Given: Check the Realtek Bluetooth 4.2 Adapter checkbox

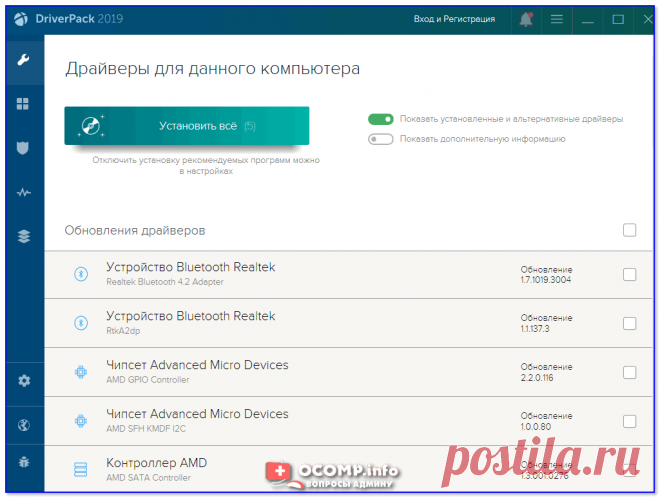Looking at the screenshot, I should (629, 275).
